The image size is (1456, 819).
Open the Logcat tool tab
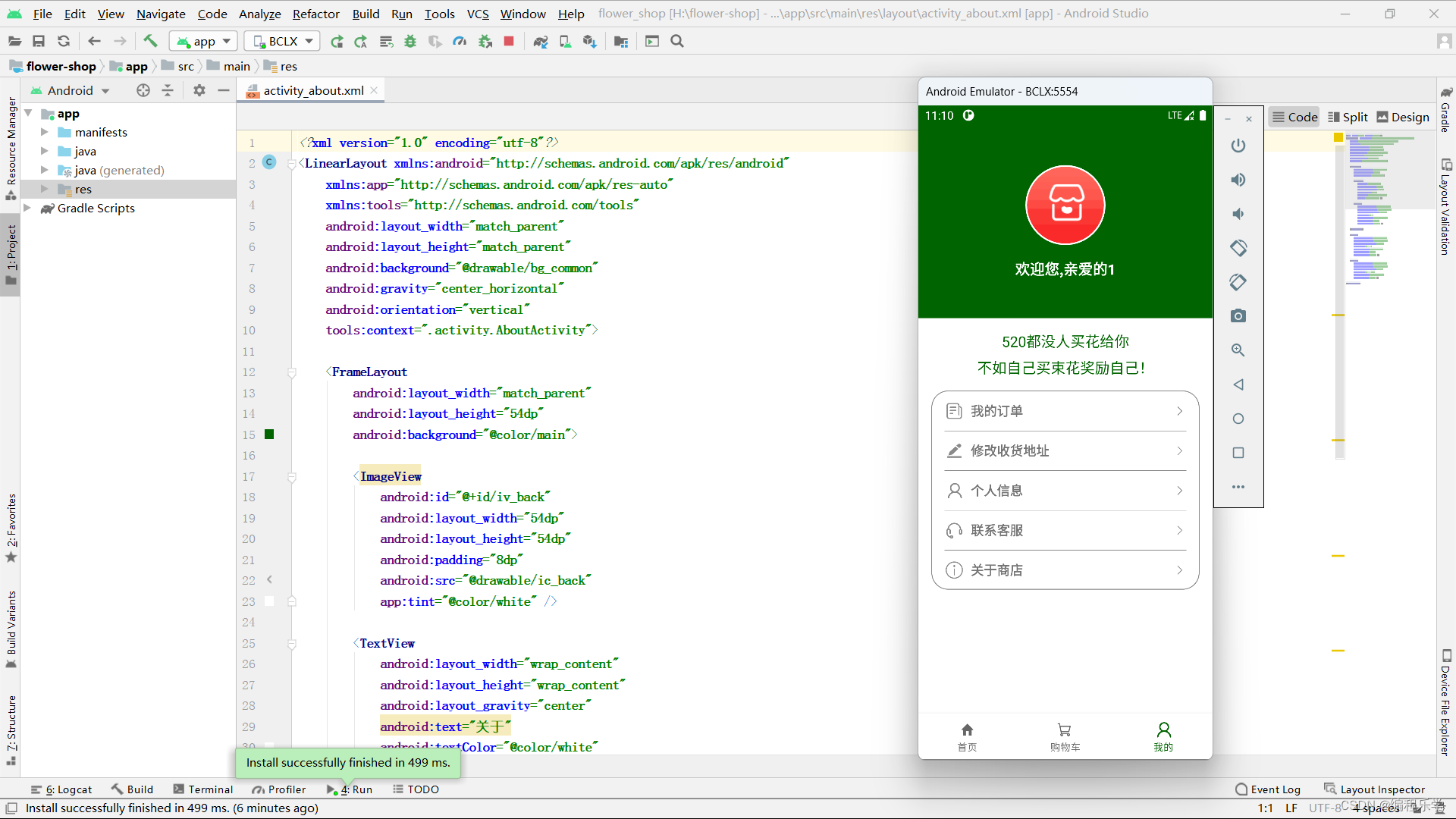pyautogui.click(x=61, y=789)
